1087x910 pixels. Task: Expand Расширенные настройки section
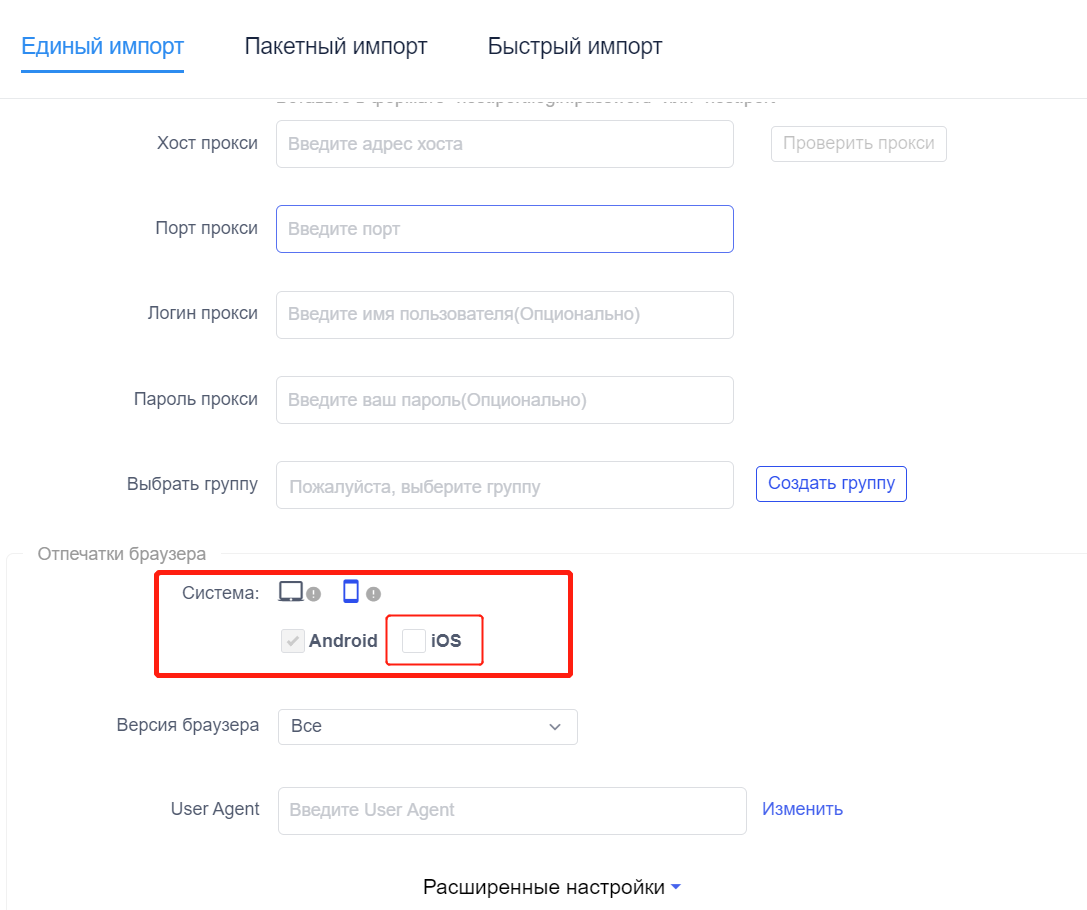click(x=552, y=887)
